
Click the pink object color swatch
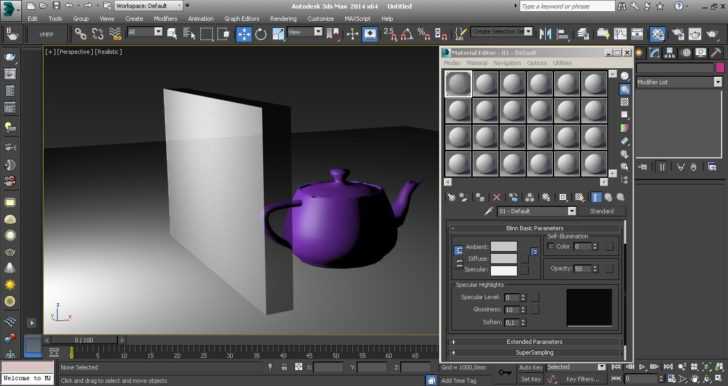tap(720, 68)
